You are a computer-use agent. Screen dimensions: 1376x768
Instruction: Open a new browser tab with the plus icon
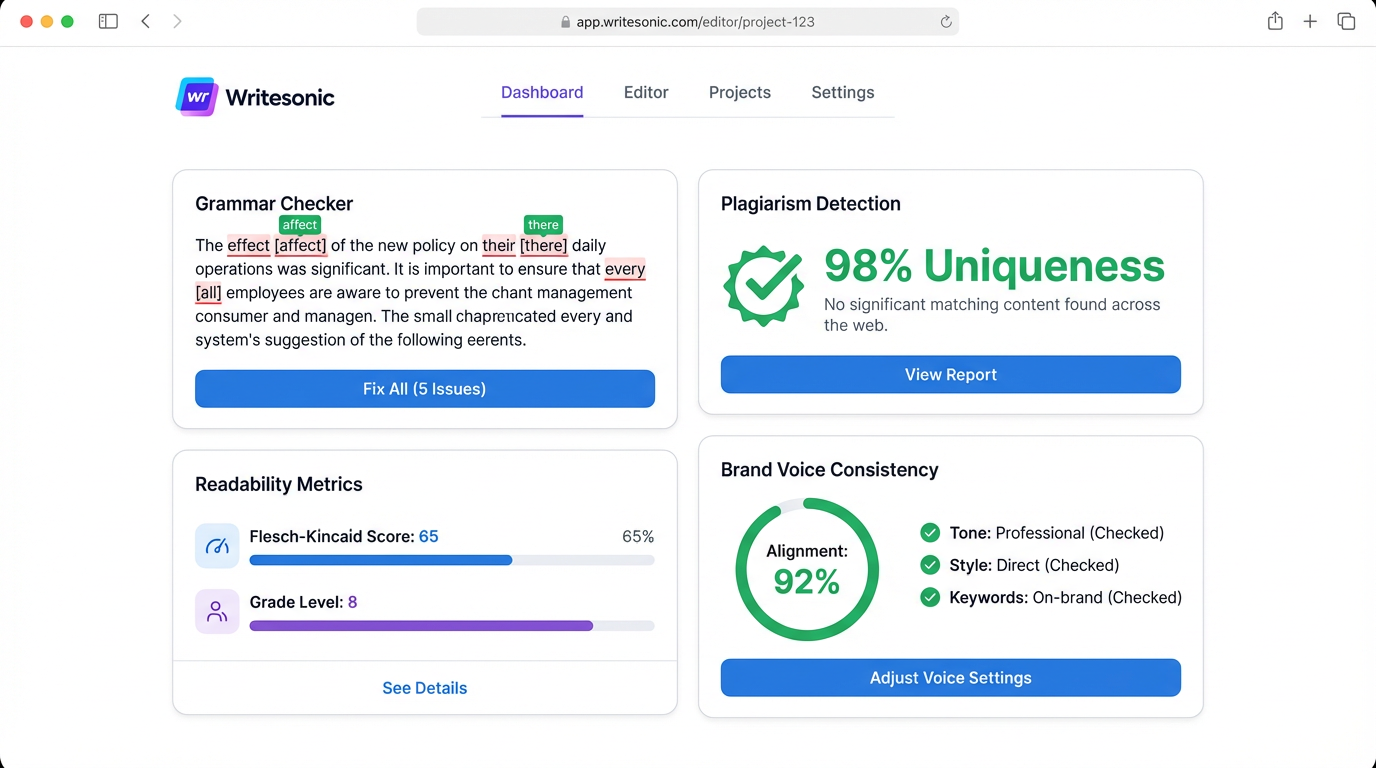(x=1310, y=20)
